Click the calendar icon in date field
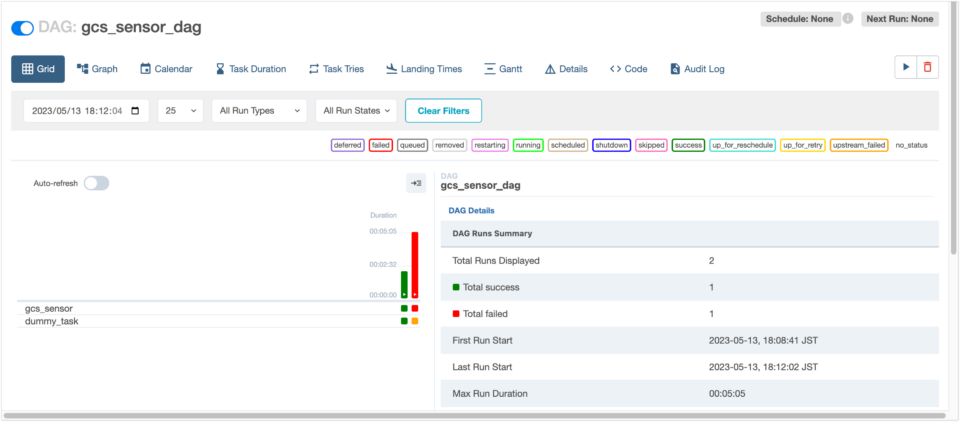960x422 pixels. [x=136, y=111]
